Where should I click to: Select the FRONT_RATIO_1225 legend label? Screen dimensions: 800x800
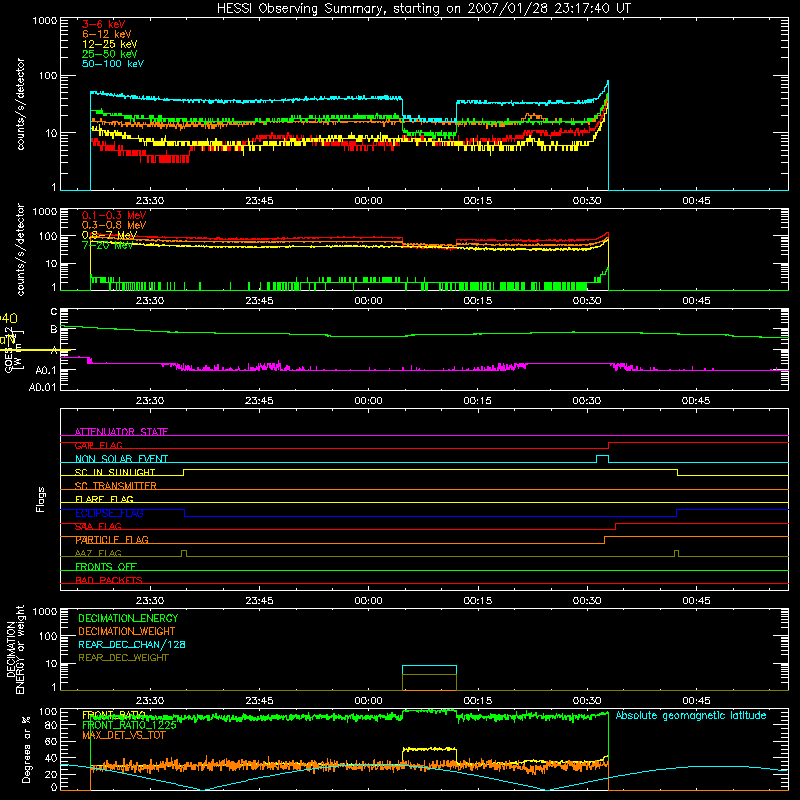click(x=129, y=725)
